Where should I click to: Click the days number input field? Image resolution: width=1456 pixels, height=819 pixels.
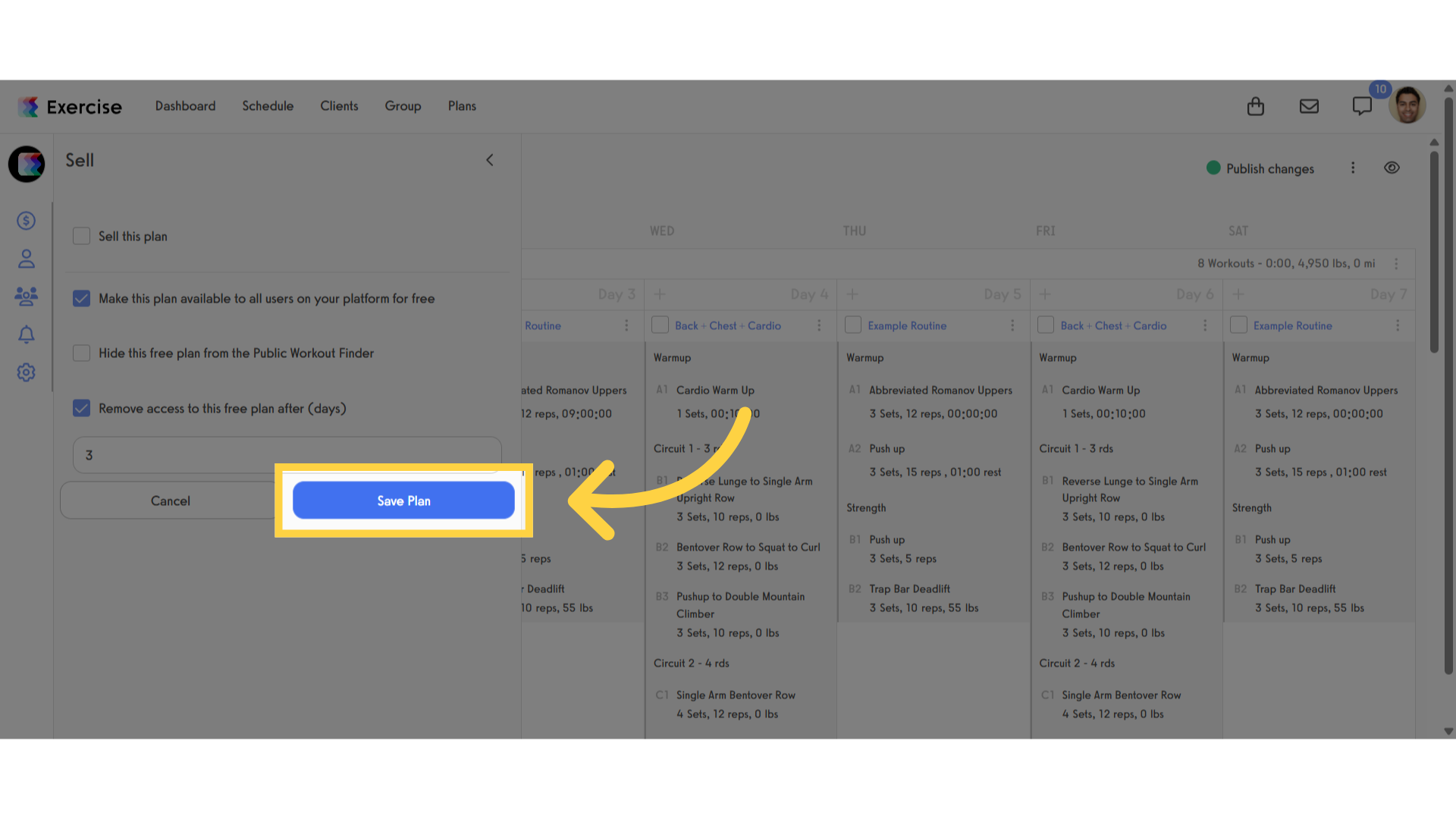coord(287,455)
